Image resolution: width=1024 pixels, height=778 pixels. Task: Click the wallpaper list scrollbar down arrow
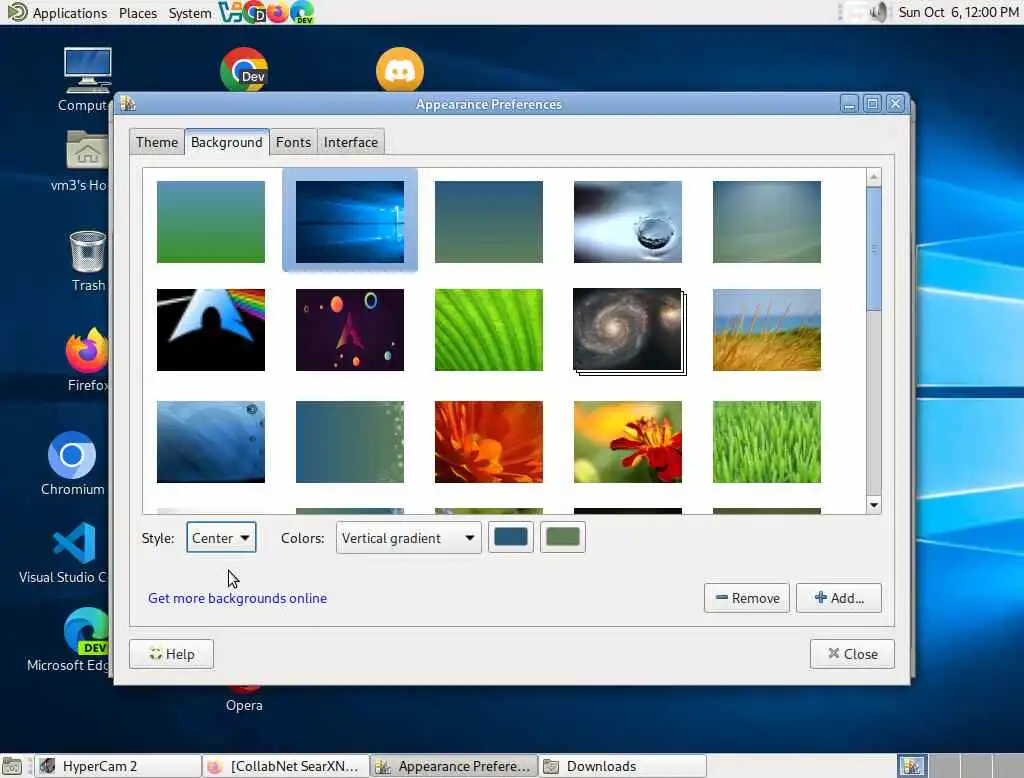coord(874,505)
